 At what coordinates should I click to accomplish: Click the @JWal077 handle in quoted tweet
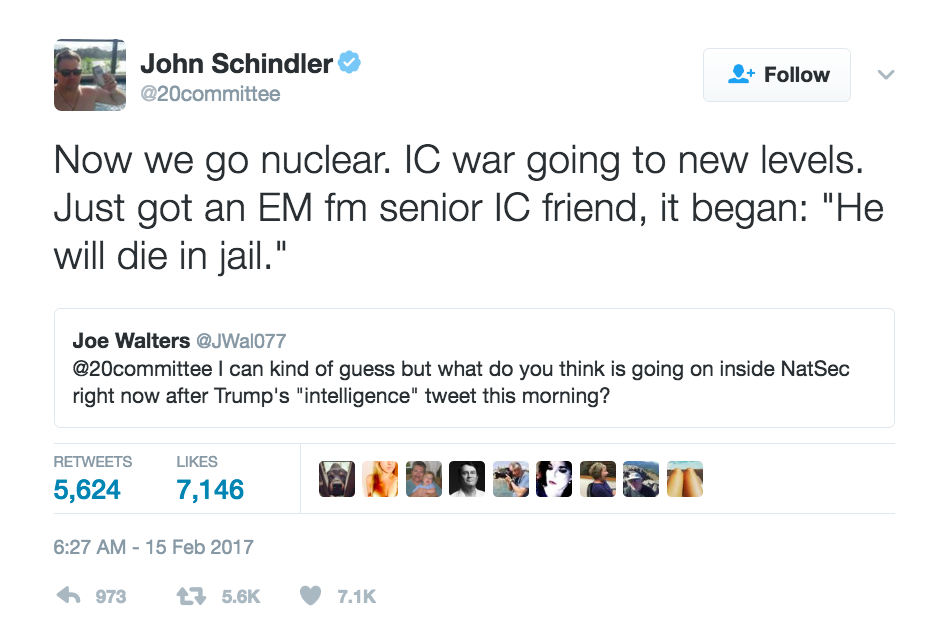(249, 341)
